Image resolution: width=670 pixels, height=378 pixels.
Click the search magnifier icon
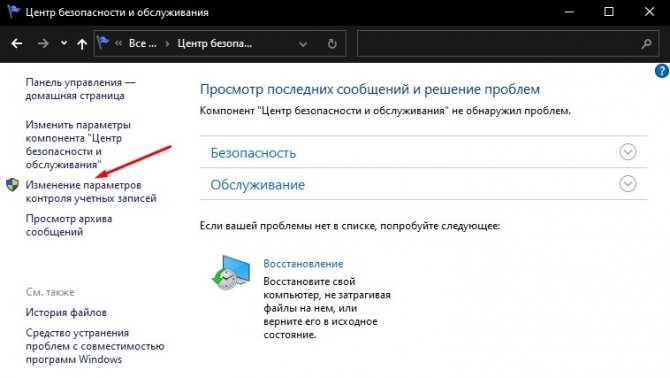pos(646,44)
